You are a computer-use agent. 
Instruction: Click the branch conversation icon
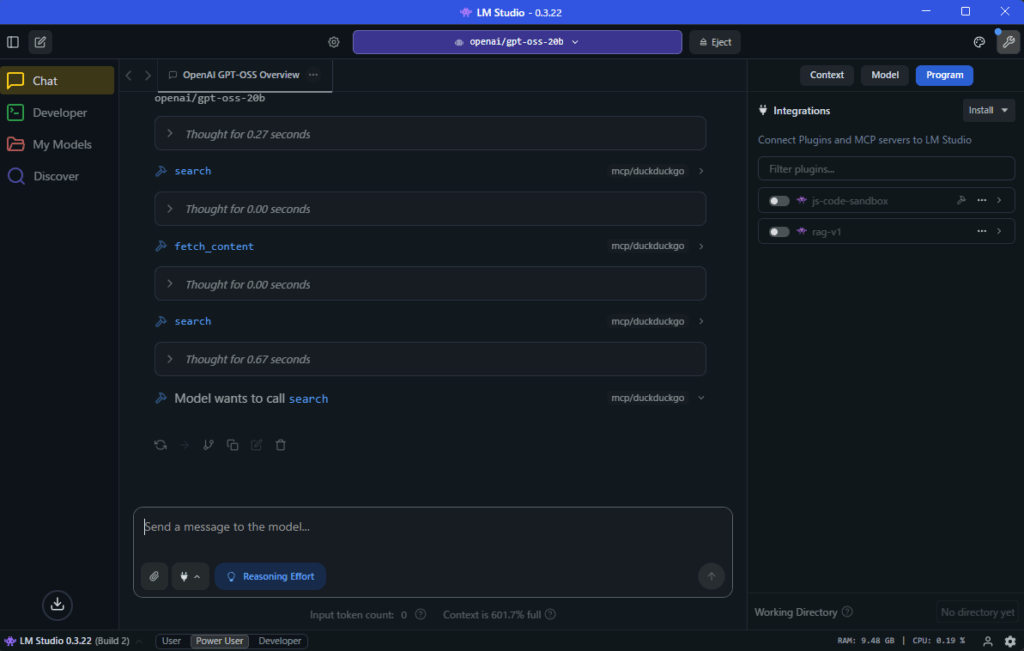(208, 445)
